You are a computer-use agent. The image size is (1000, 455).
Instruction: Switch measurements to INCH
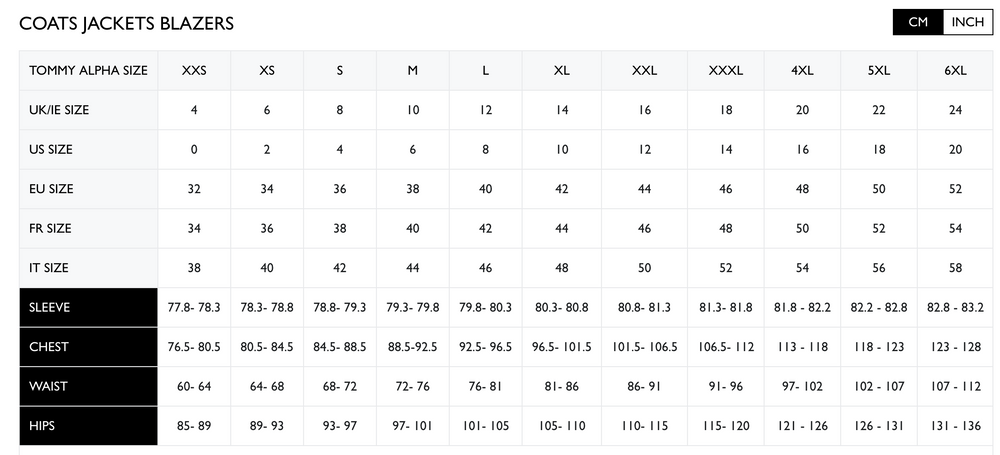[967, 22]
